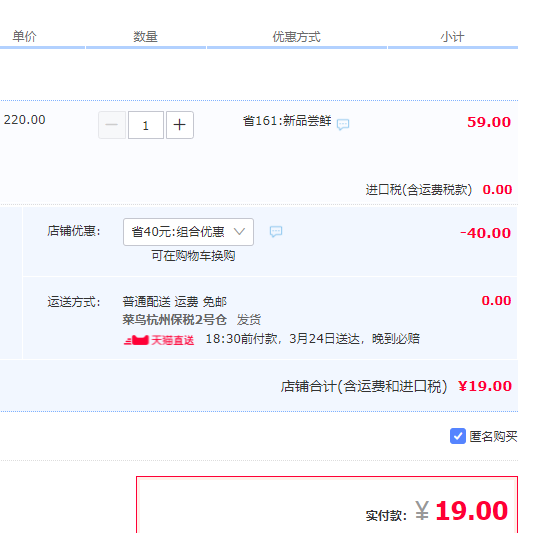
Task: Click the 匿名购买 label text
Action: pyautogui.click(x=493, y=436)
